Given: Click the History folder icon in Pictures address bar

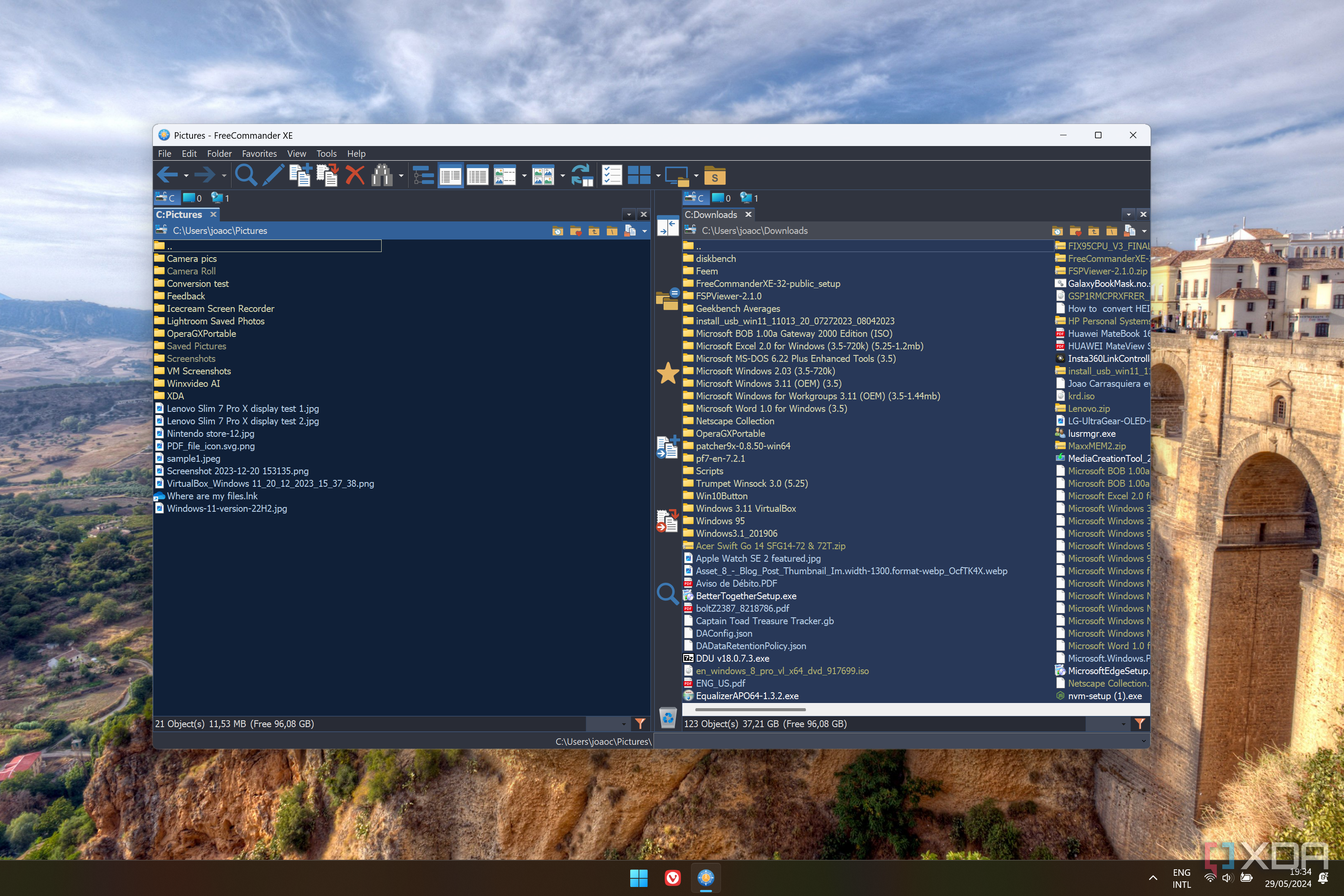Looking at the screenshot, I should point(558,231).
